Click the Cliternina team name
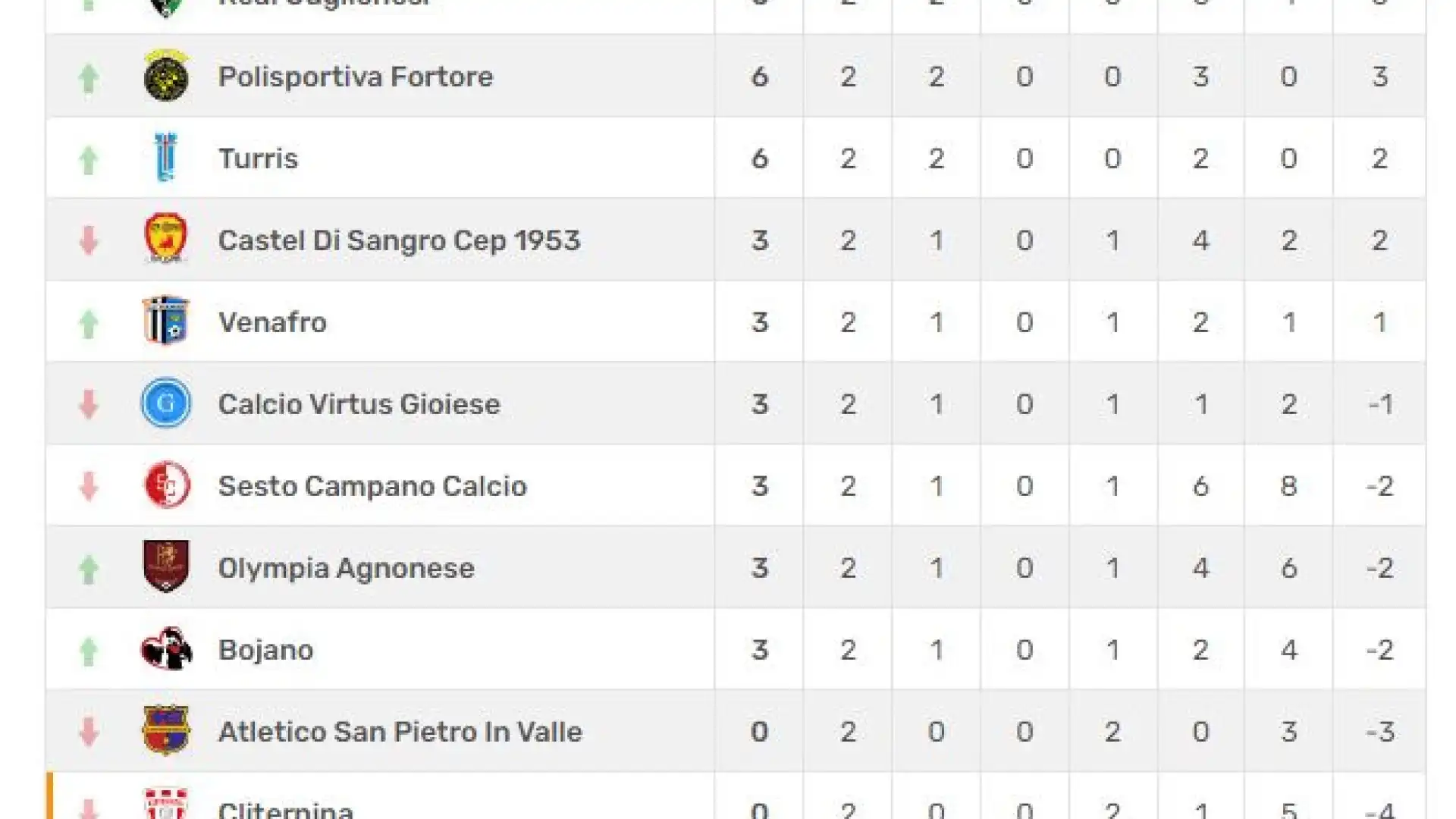The height and width of the screenshot is (819, 1456). point(286,810)
